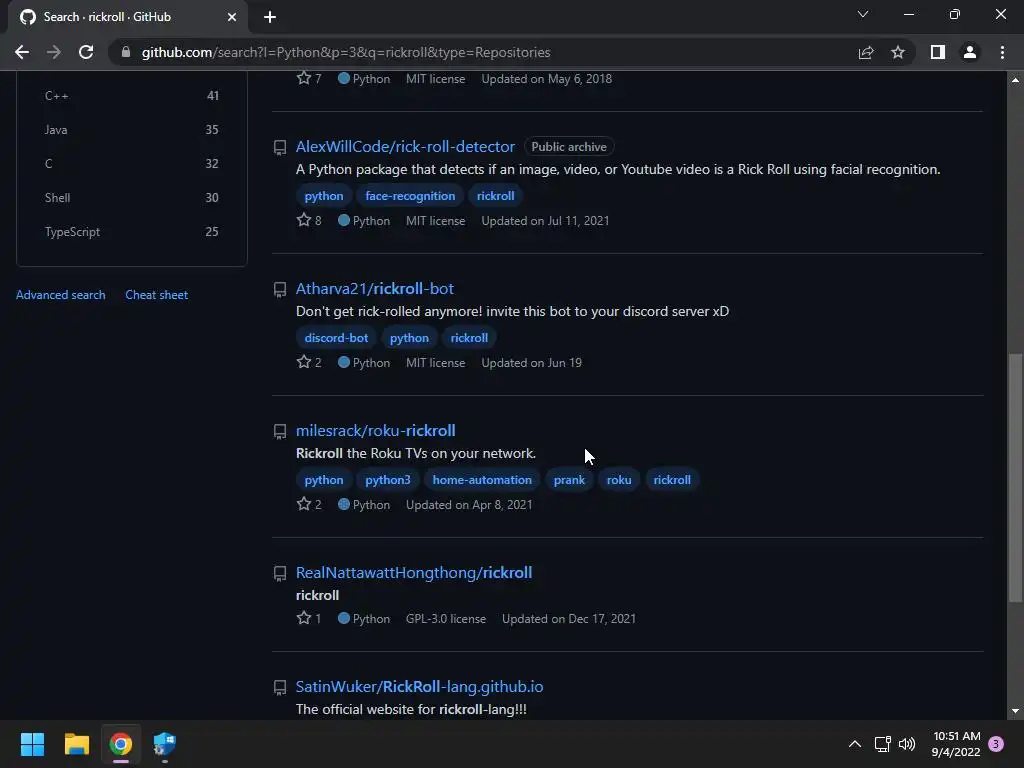Close the Search rickroll GitHub tab
Image resolution: width=1024 pixels, height=768 pixels.
coord(232,17)
